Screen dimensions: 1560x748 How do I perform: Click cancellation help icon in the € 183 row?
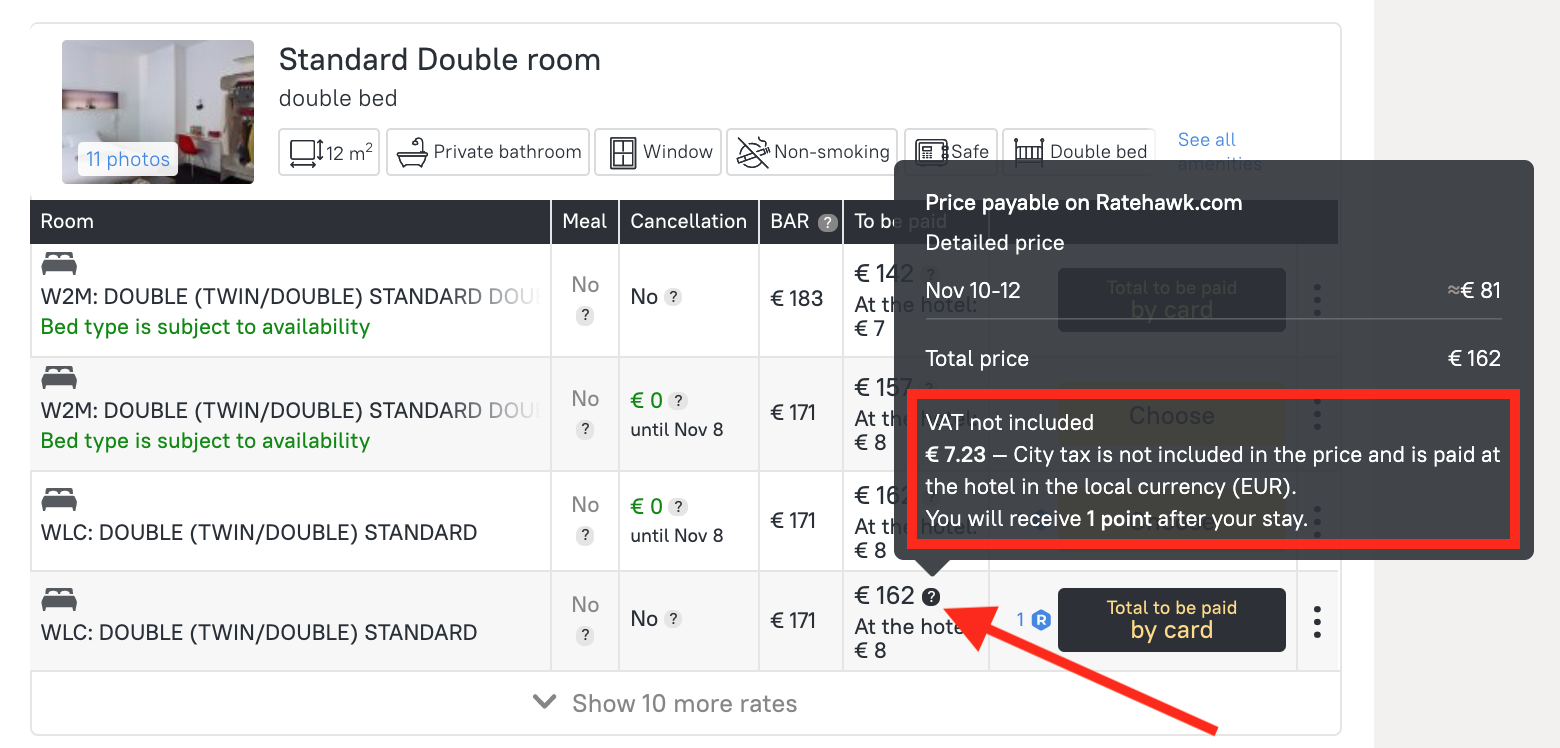[674, 297]
